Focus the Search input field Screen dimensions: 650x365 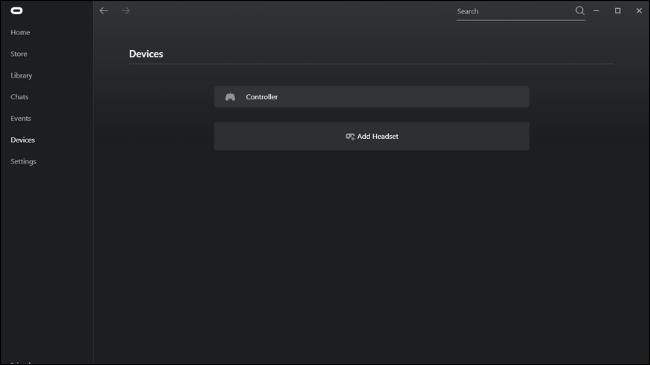[514, 12]
